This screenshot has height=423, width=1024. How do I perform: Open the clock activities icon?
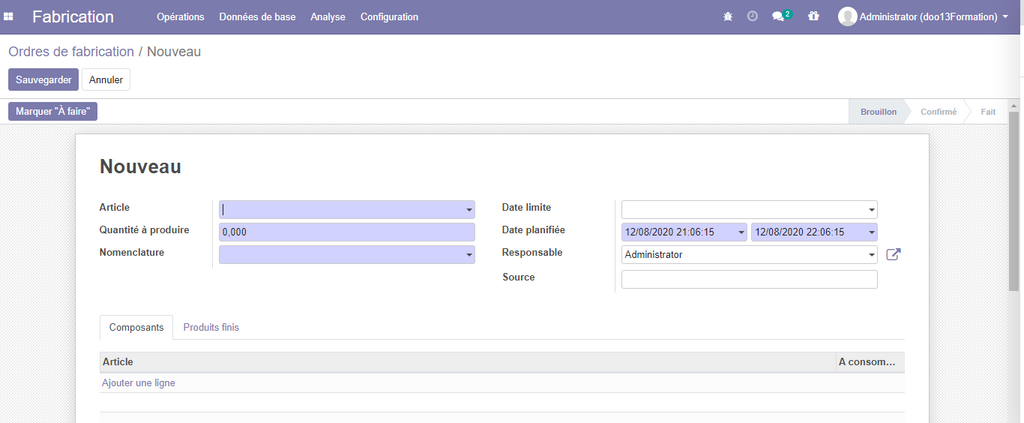click(752, 17)
